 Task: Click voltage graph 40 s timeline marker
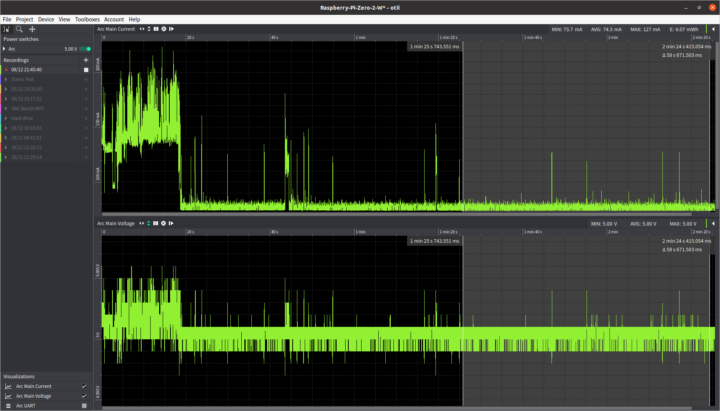[274, 232]
